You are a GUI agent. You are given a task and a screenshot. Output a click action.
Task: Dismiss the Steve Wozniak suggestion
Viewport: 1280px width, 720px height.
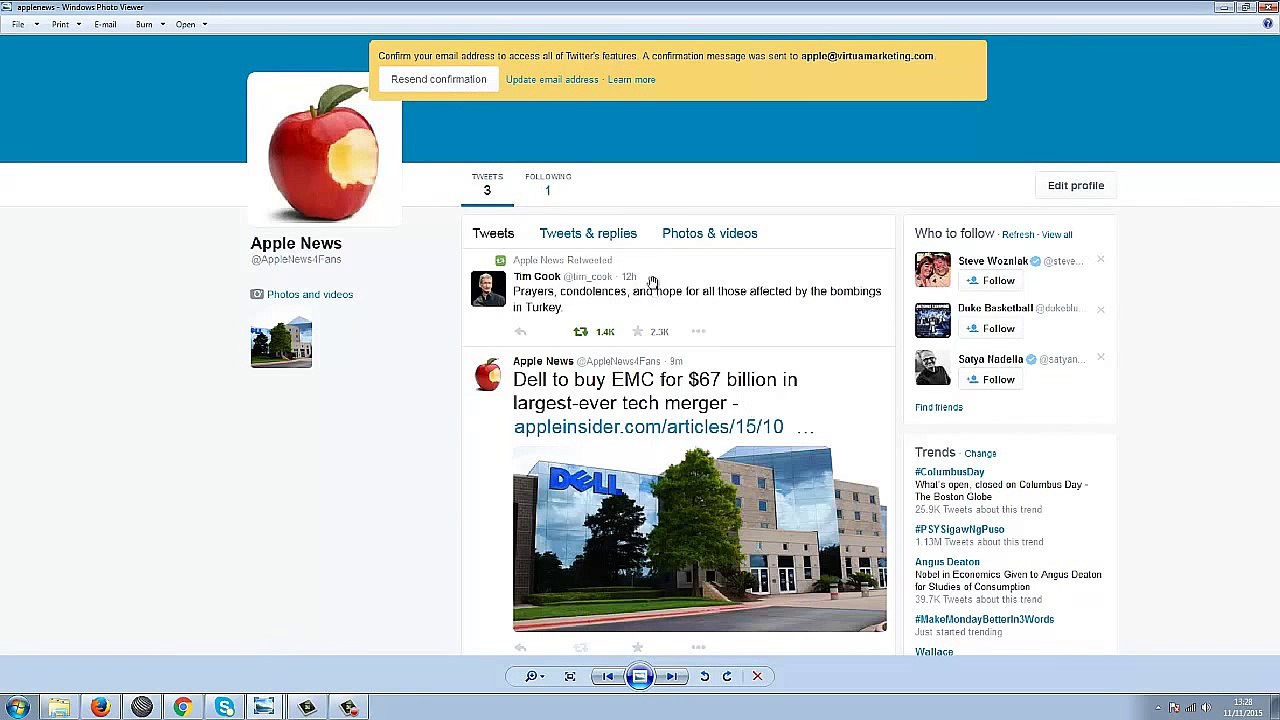point(1100,260)
